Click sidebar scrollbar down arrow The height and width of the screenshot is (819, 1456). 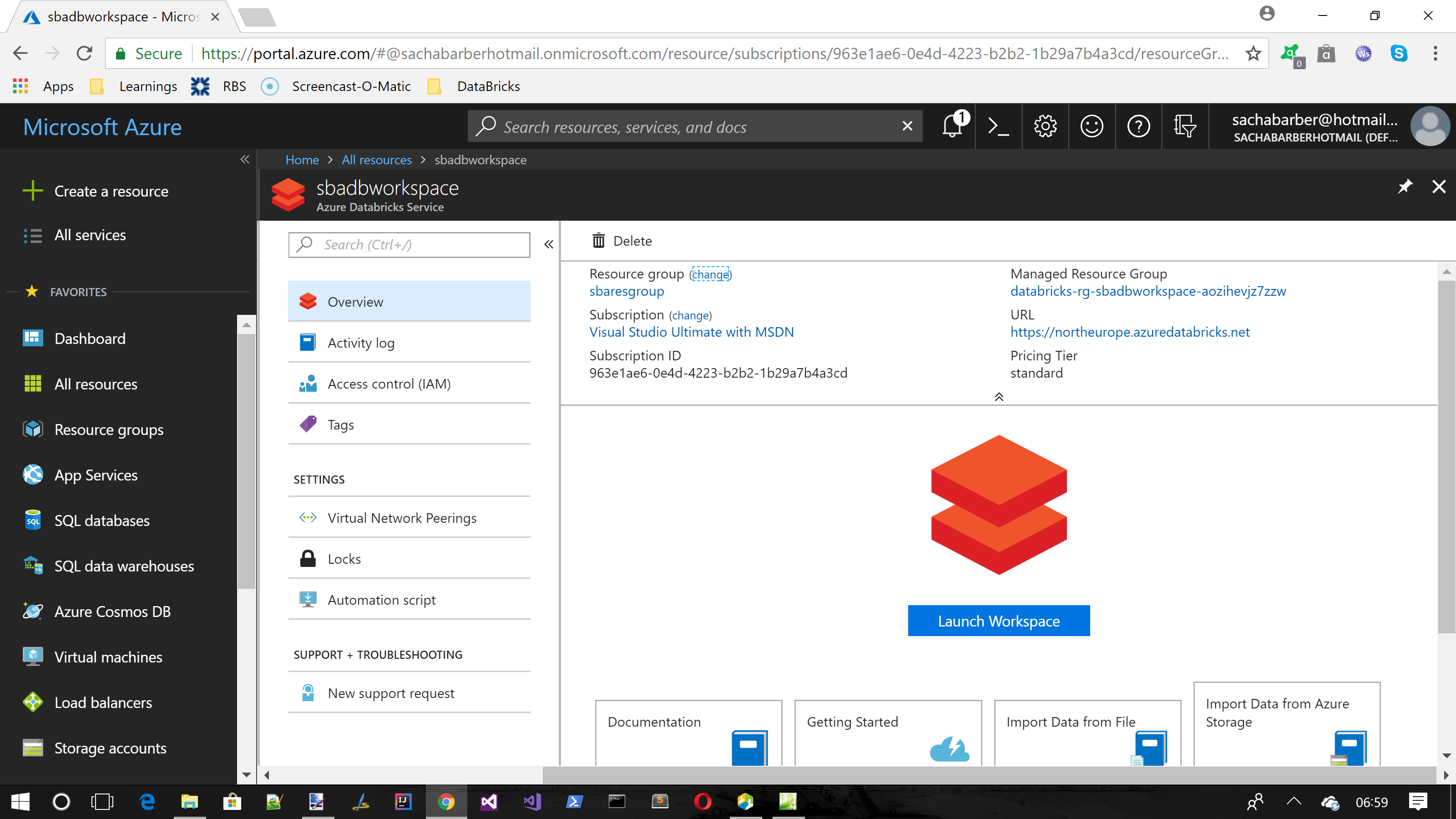246,774
